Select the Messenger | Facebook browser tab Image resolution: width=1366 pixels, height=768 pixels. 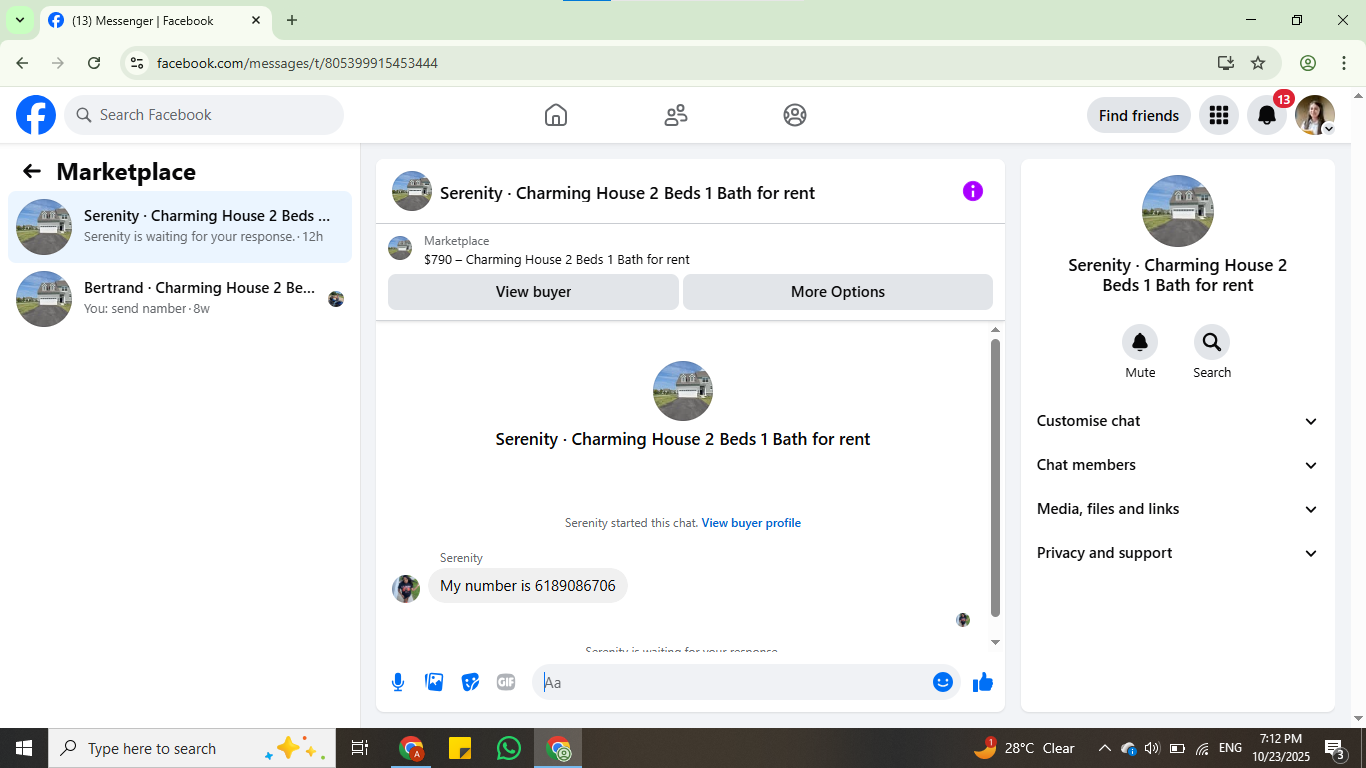156,20
